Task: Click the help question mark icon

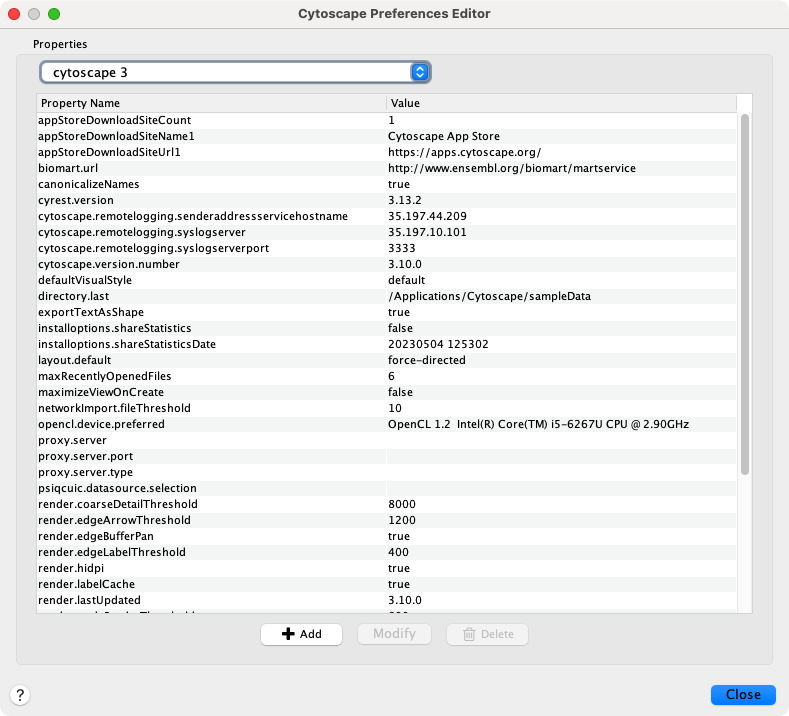Action: [x=20, y=695]
